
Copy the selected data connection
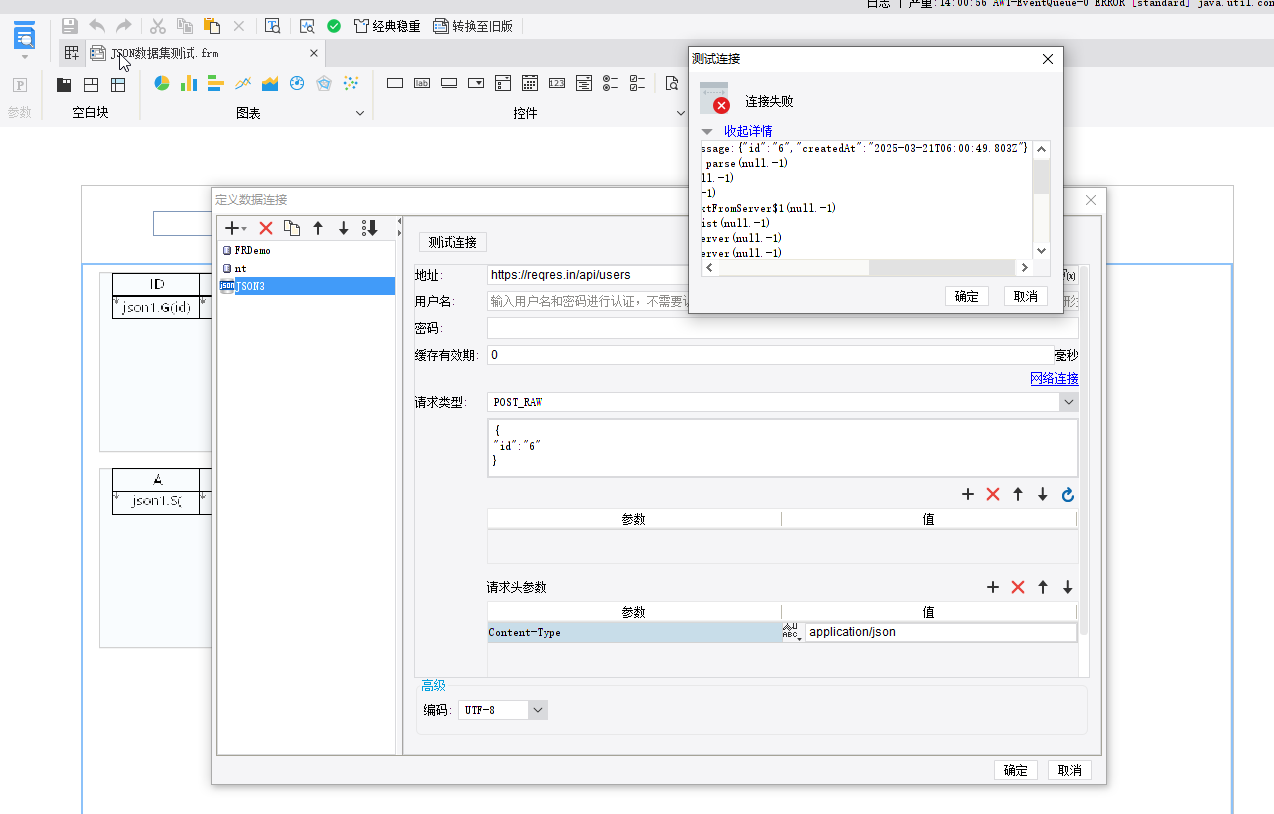(292, 228)
